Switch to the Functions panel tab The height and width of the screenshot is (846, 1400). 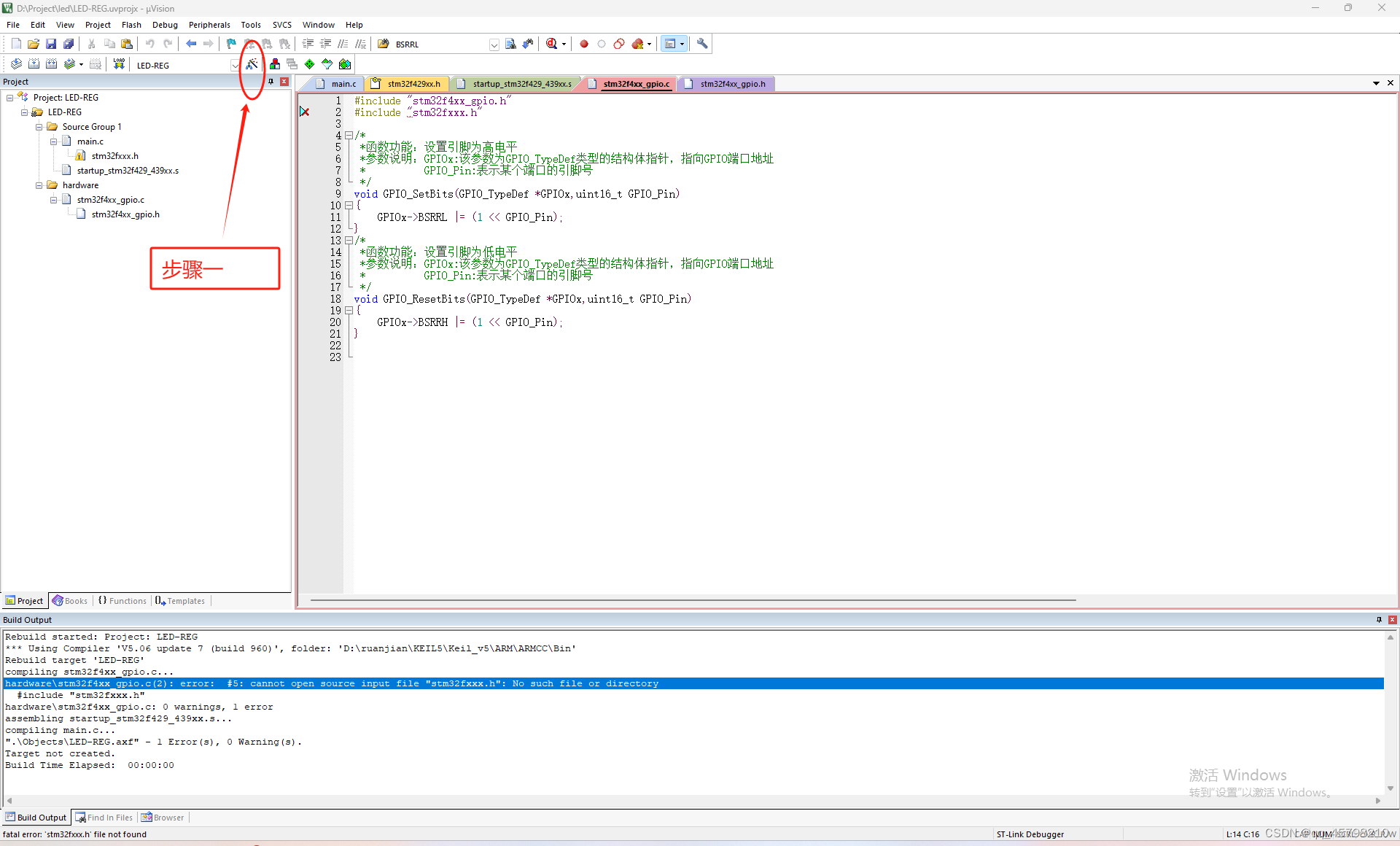pyautogui.click(x=122, y=601)
